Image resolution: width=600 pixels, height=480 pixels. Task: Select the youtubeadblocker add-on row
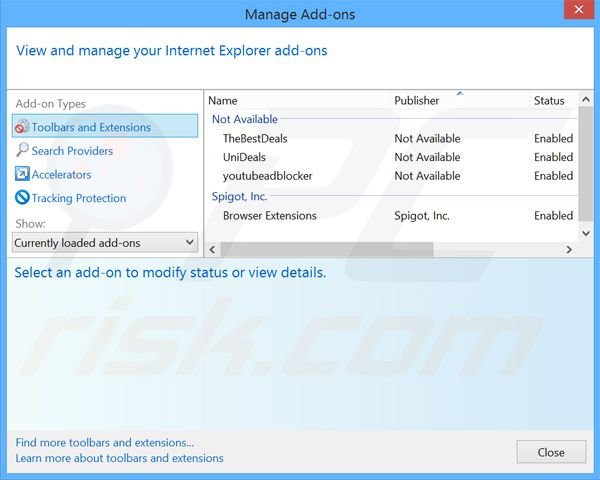(392, 176)
